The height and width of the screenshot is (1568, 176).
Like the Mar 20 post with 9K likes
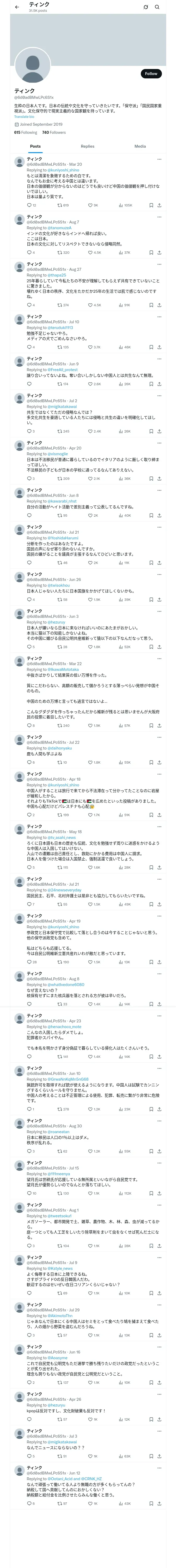click(x=90, y=205)
